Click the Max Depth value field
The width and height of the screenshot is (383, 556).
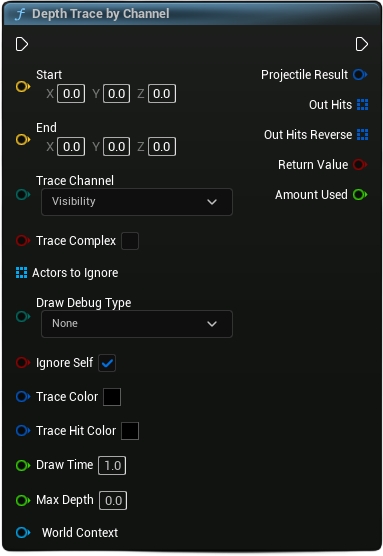point(113,500)
